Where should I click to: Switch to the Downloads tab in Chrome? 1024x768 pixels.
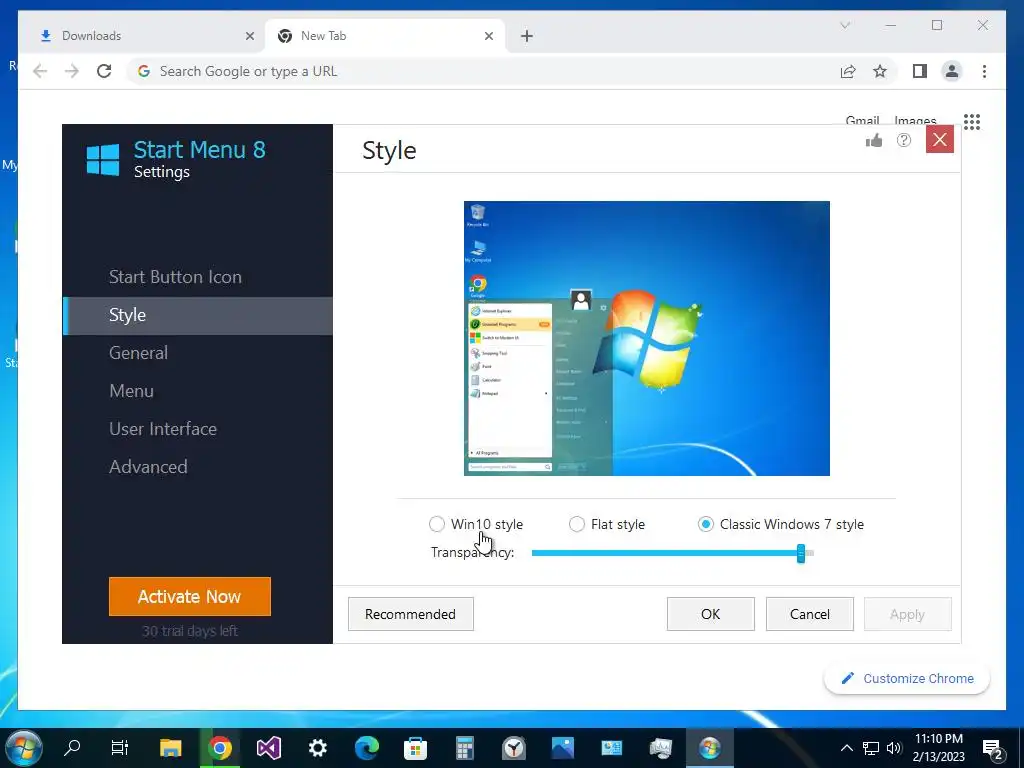coord(142,36)
